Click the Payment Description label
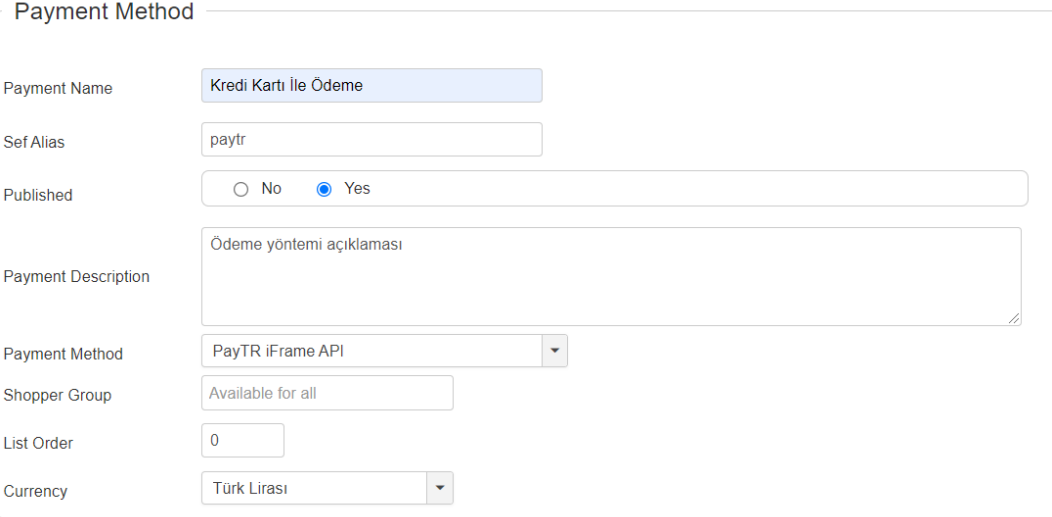Viewport: 1052px width, 517px height. 77,277
